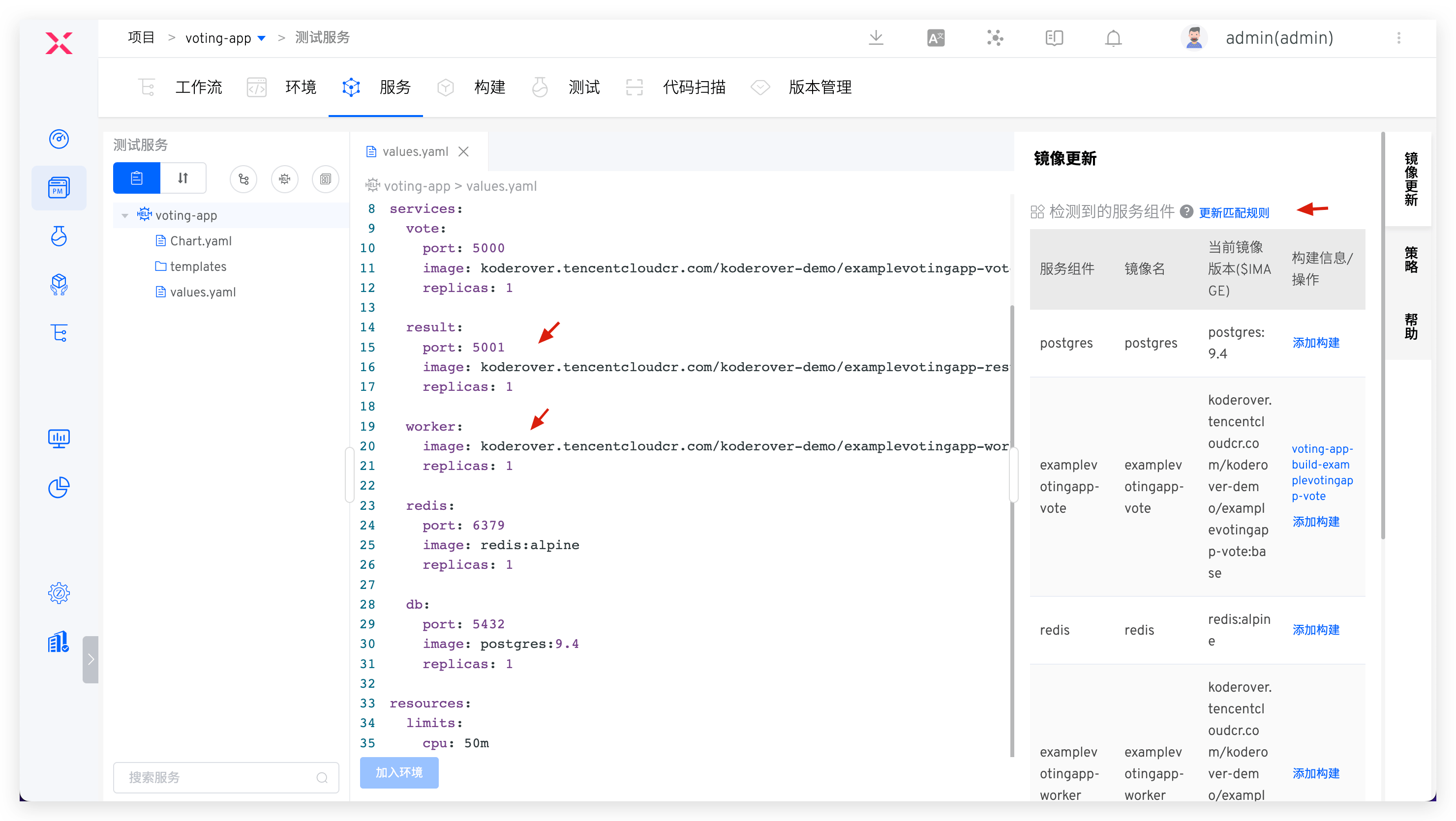
Task: Click the download icon in top bar
Action: pos(876,38)
